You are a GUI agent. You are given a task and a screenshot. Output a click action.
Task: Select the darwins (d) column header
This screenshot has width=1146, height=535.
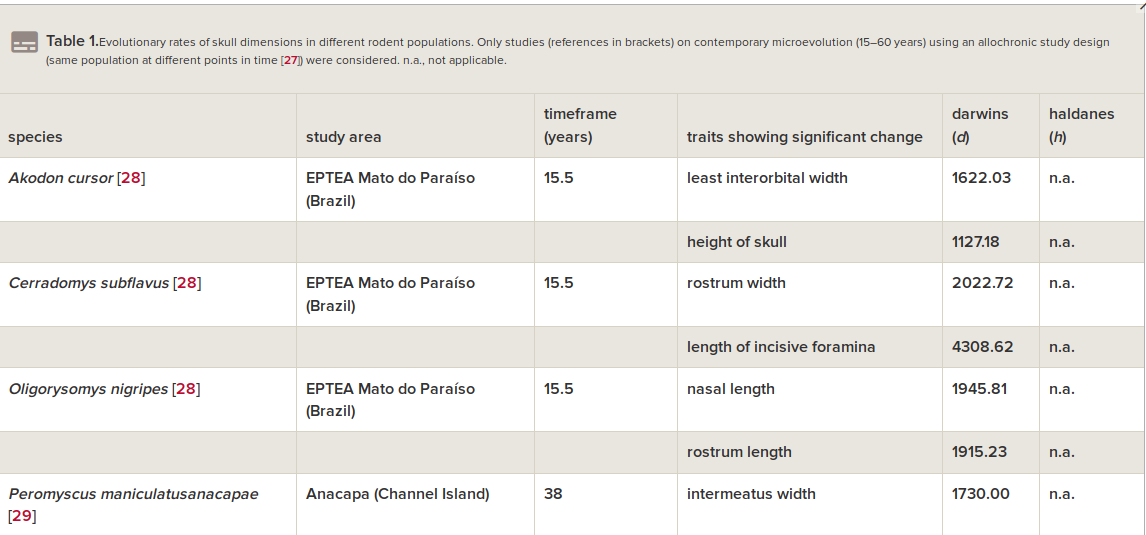pos(991,126)
